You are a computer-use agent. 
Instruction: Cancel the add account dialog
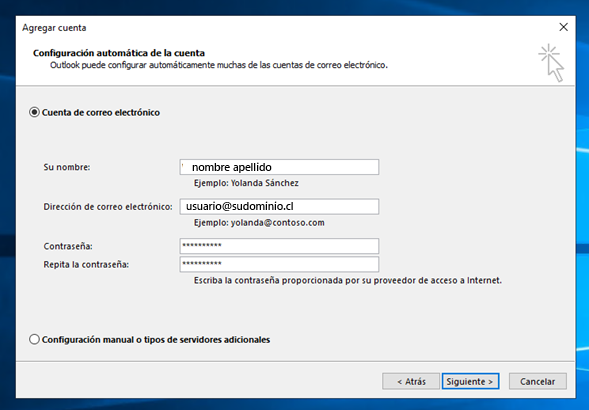[x=538, y=381]
